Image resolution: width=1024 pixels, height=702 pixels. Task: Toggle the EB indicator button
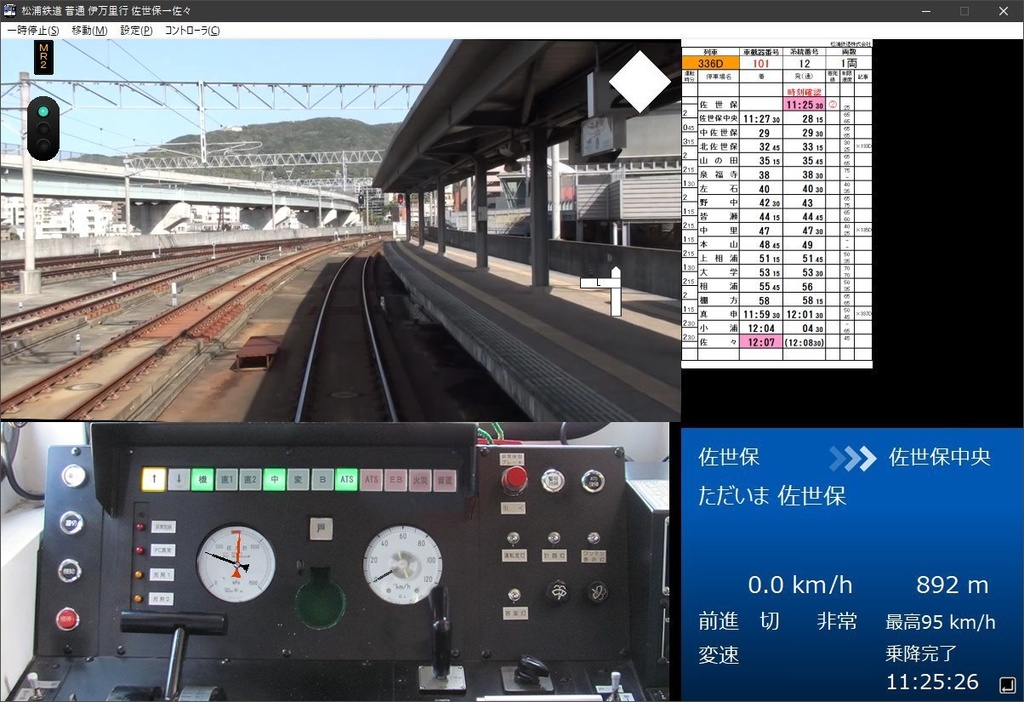click(395, 478)
